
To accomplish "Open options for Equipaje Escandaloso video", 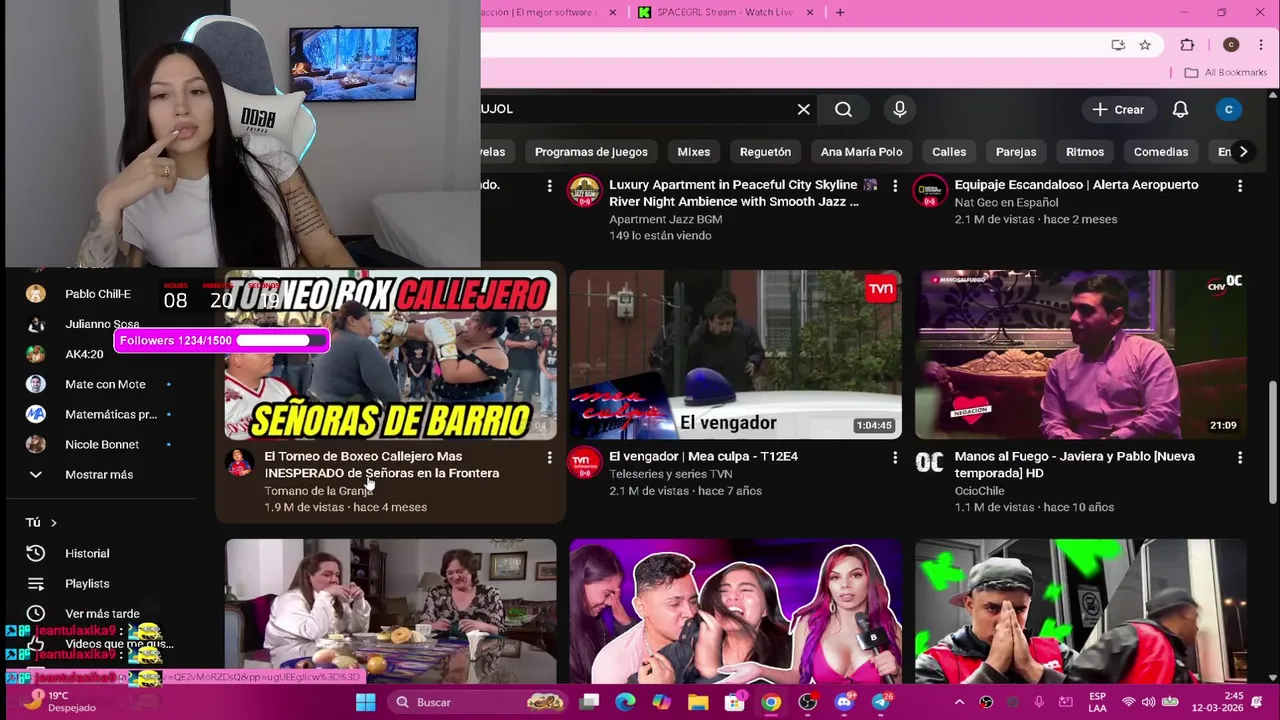I will click(1239, 186).
